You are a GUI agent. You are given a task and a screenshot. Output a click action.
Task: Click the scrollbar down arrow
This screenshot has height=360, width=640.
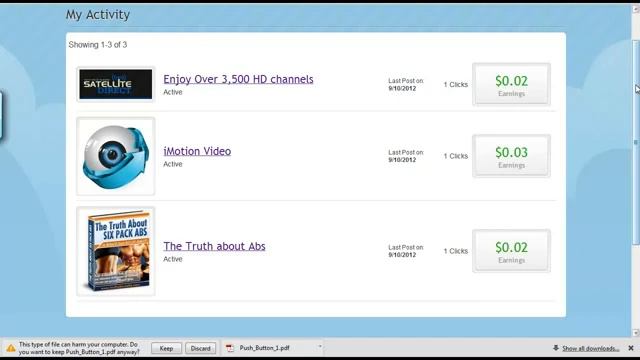click(636, 333)
